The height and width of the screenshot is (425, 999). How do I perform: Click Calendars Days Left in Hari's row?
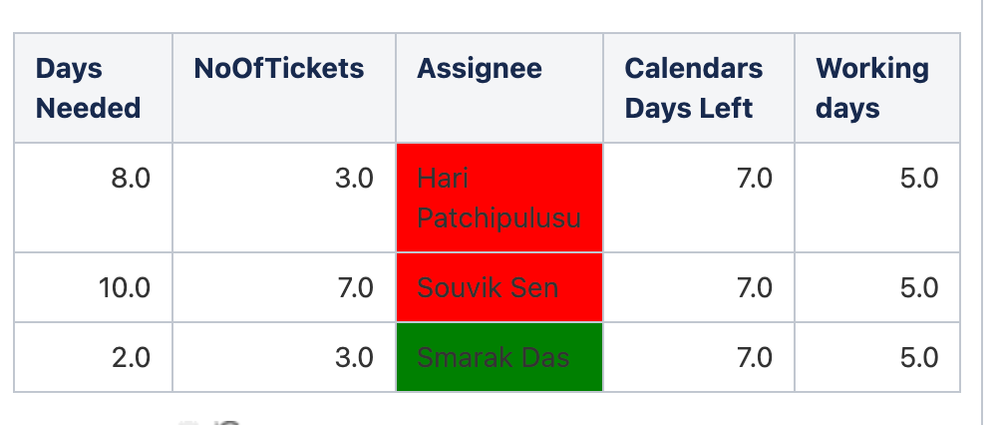pyautogui.click(x=754, y=178)
